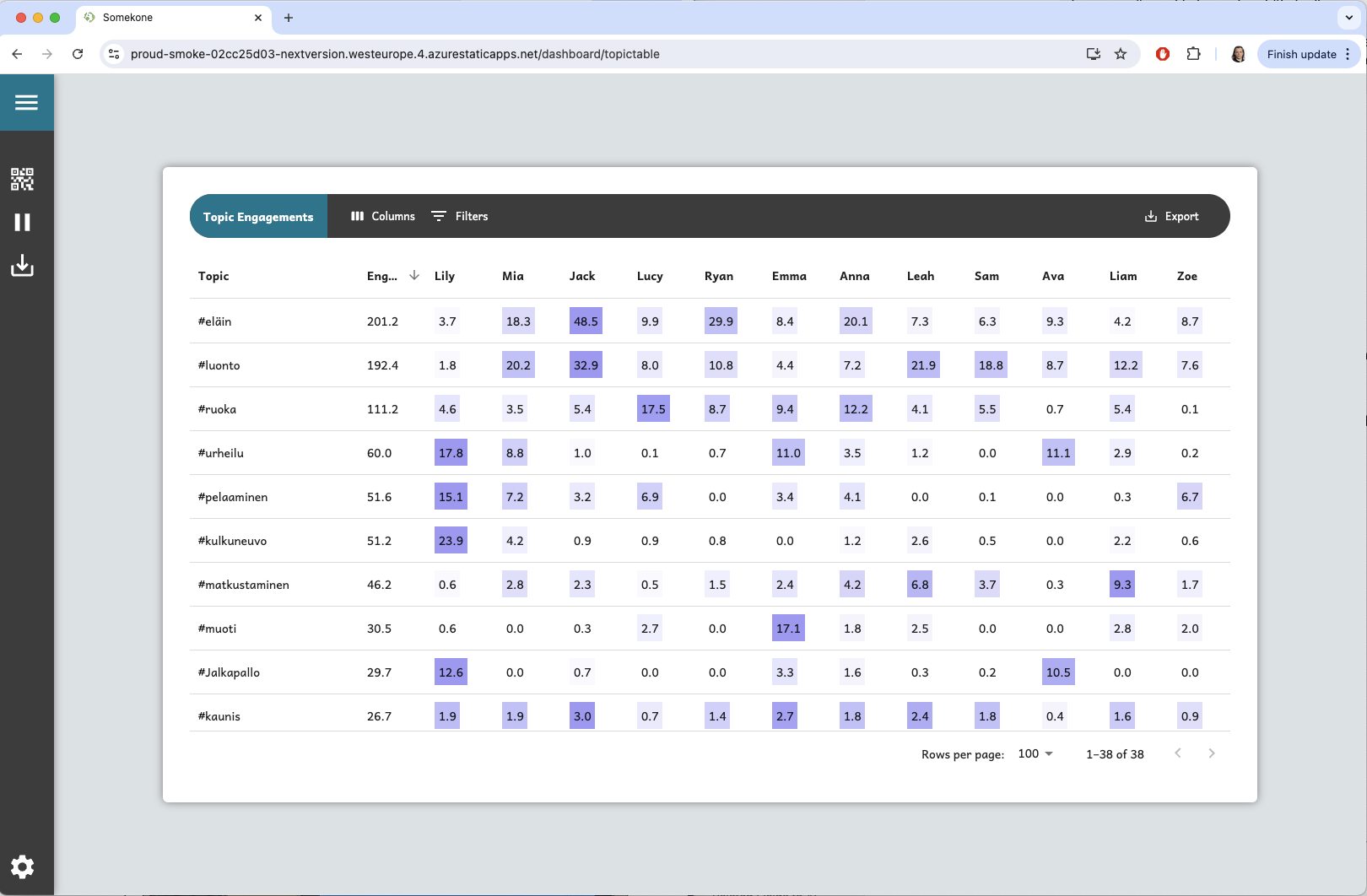Expand the Rows per page dropdown
Screen dimensions: 1367x896
pyautogui.click(x=1035, y=753)
